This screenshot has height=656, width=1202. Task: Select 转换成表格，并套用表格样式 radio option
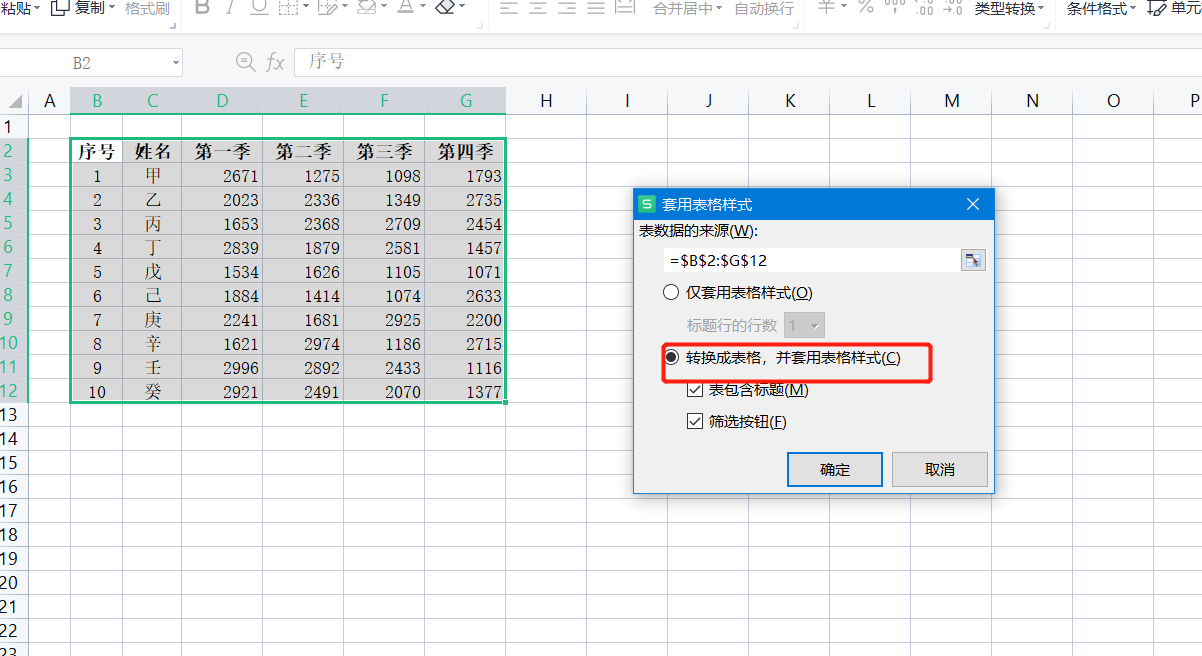(672, 358)
